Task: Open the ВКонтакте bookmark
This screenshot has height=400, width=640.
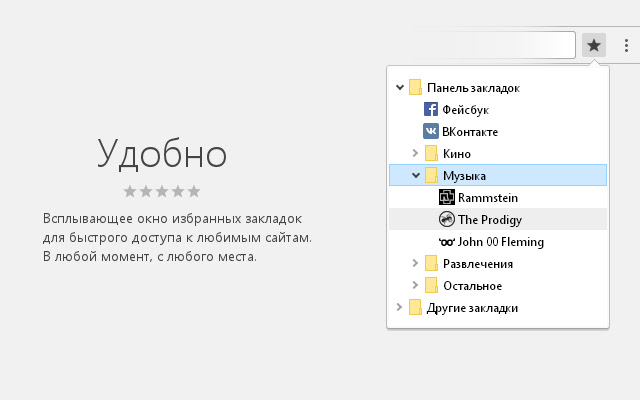Action: click(x=470, y=132)
